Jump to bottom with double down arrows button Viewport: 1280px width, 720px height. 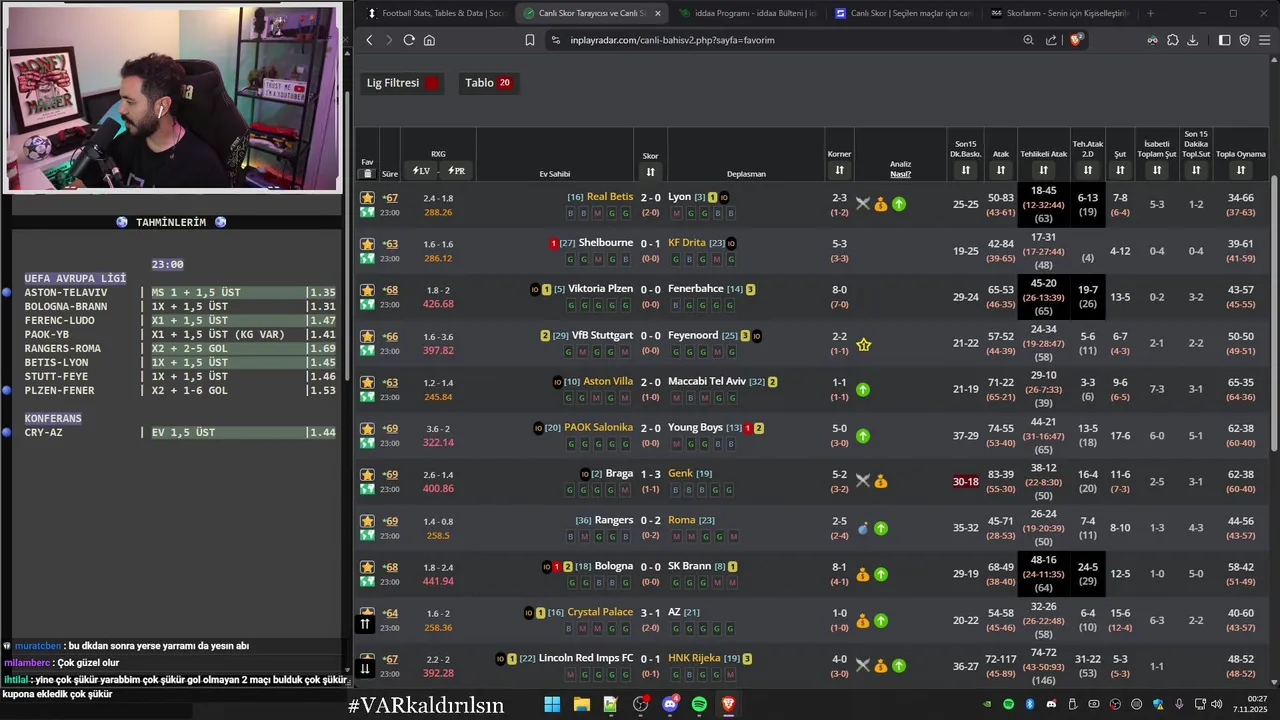coord(365,669)
